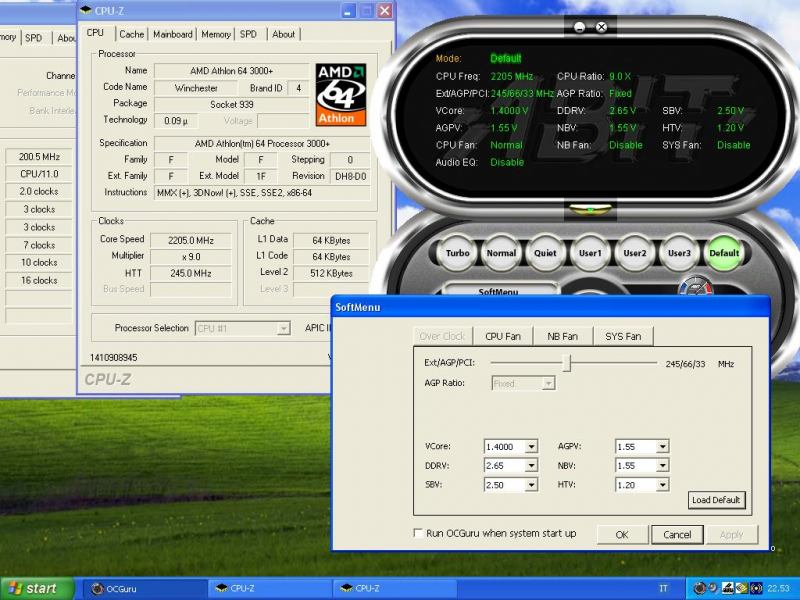Select the CPU tab in CPU-Z
This screenshot has width=800, height=600.
(95, 33)
